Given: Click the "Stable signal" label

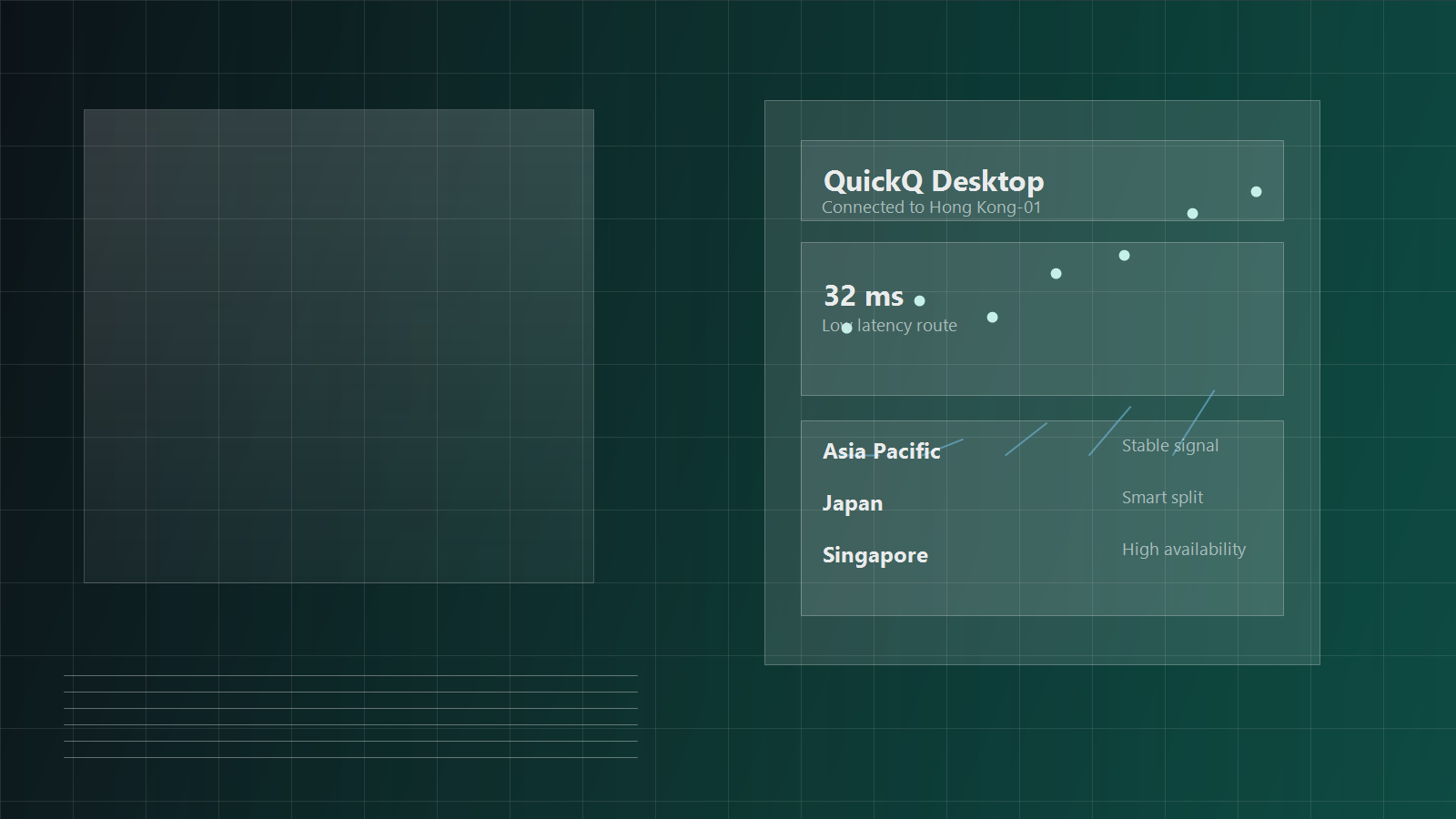Looking at the screenshot, I should [x=1170, y=446].
